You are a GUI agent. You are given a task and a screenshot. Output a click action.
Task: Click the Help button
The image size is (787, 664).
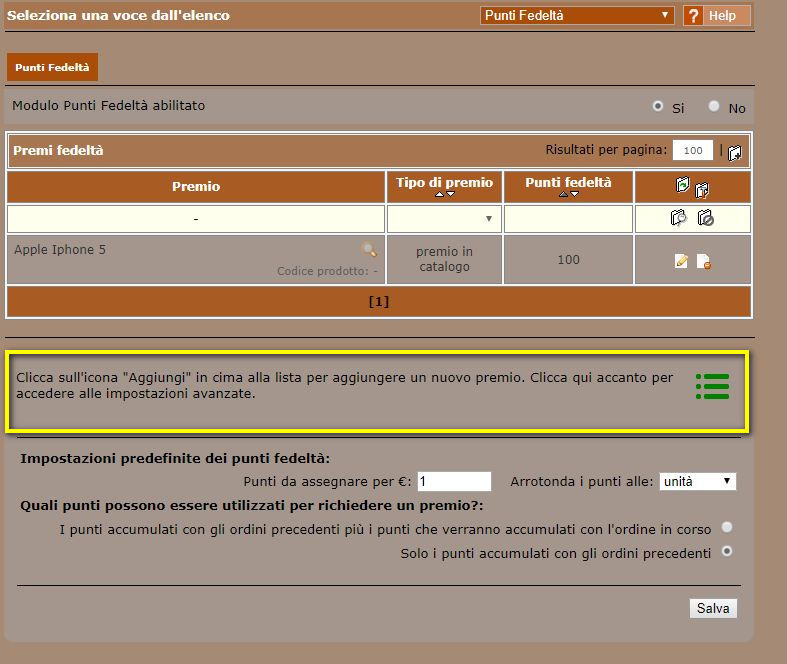717,16
